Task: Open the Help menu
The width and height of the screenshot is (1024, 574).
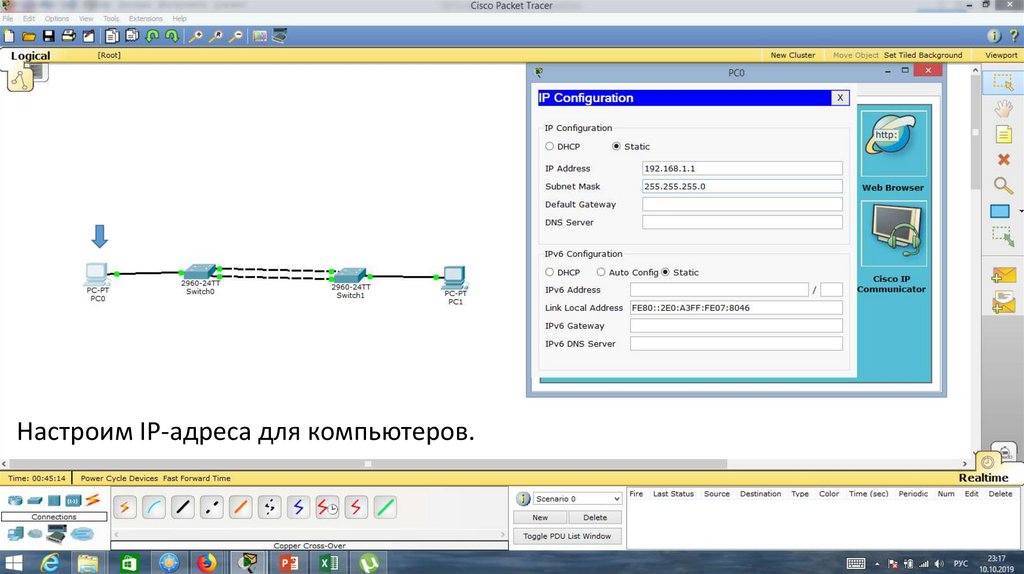Action: [180, 18]
